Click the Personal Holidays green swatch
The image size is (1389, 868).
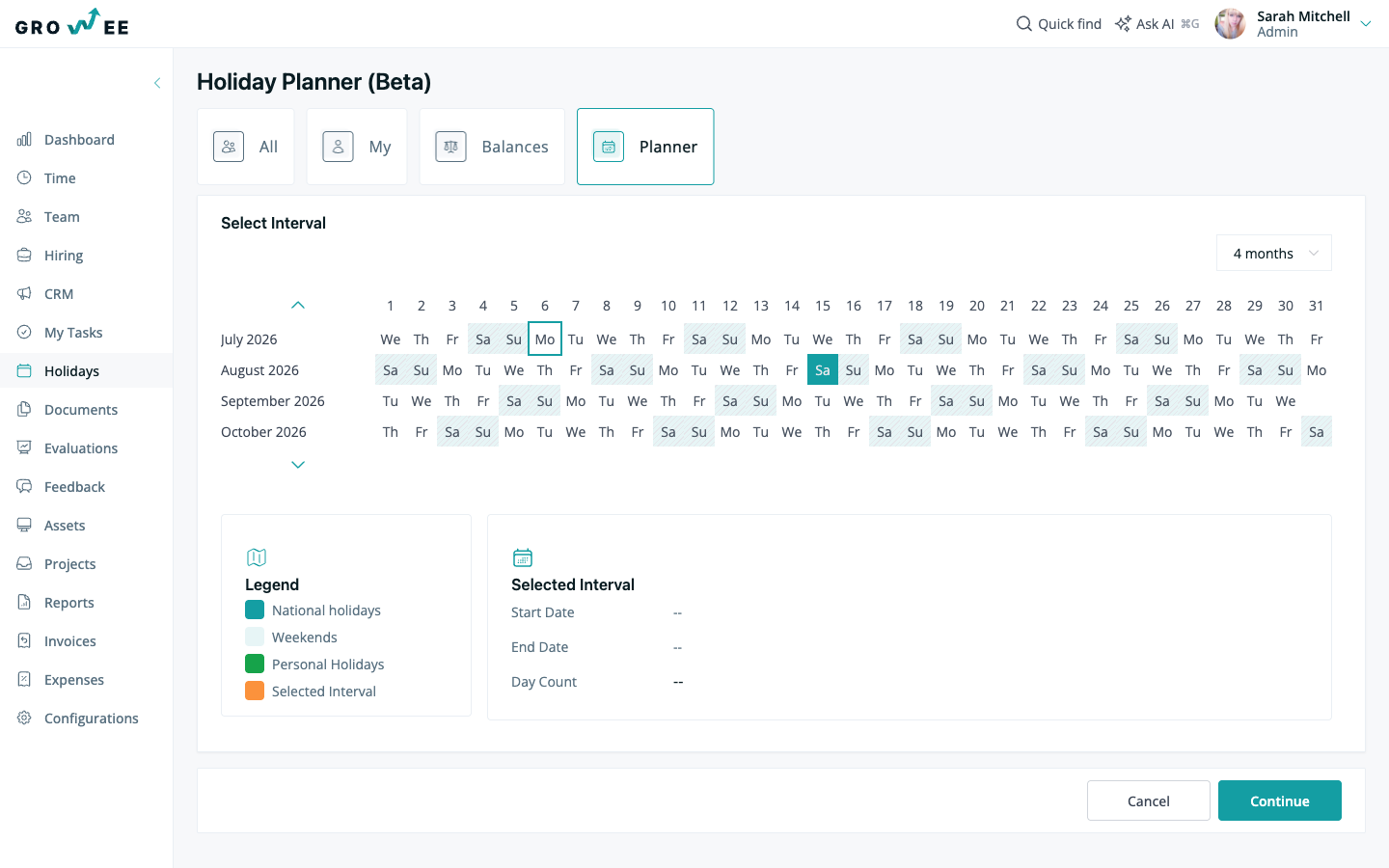[255, 664]
